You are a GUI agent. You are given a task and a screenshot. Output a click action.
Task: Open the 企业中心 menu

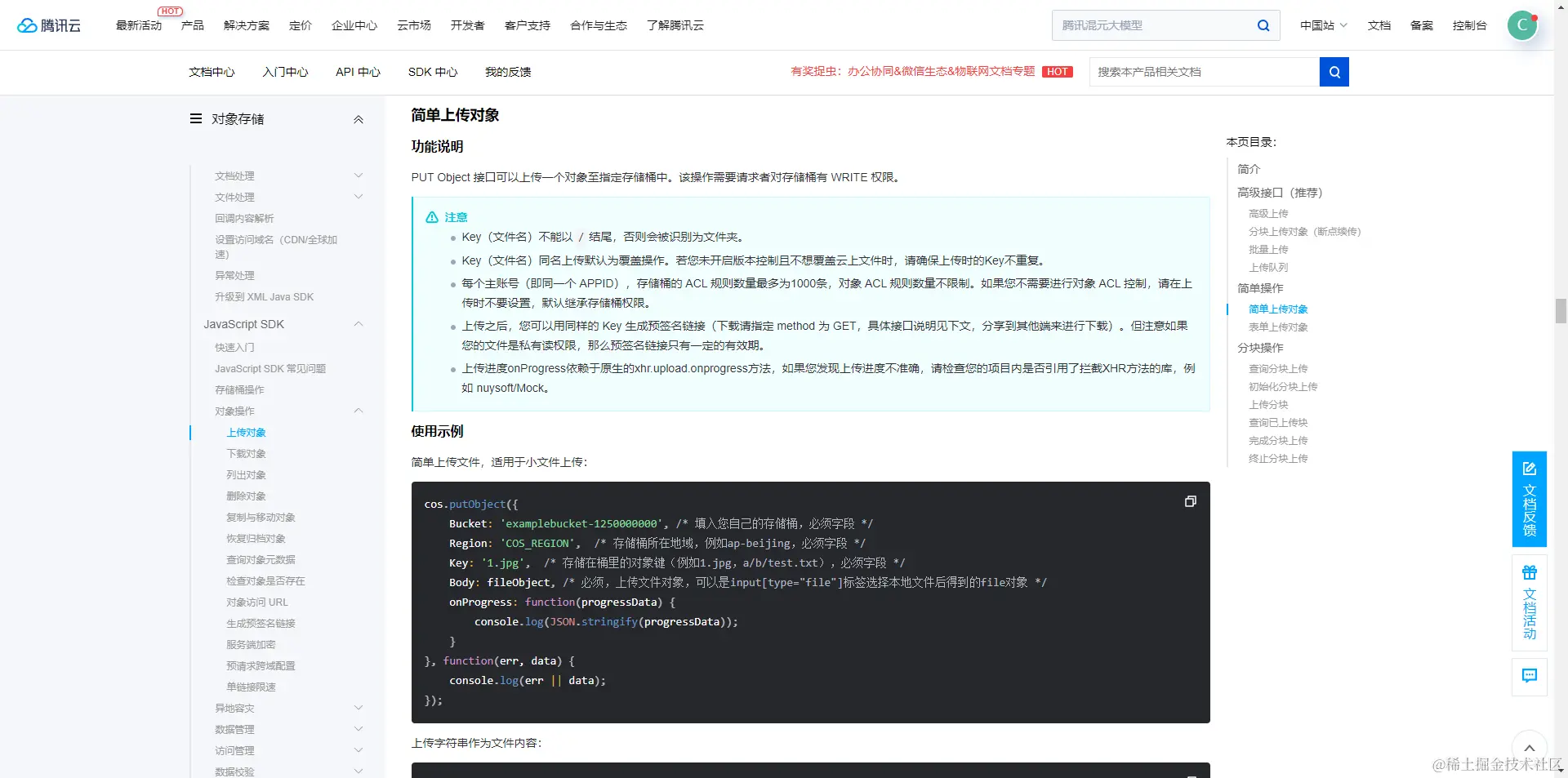point(354,25)
